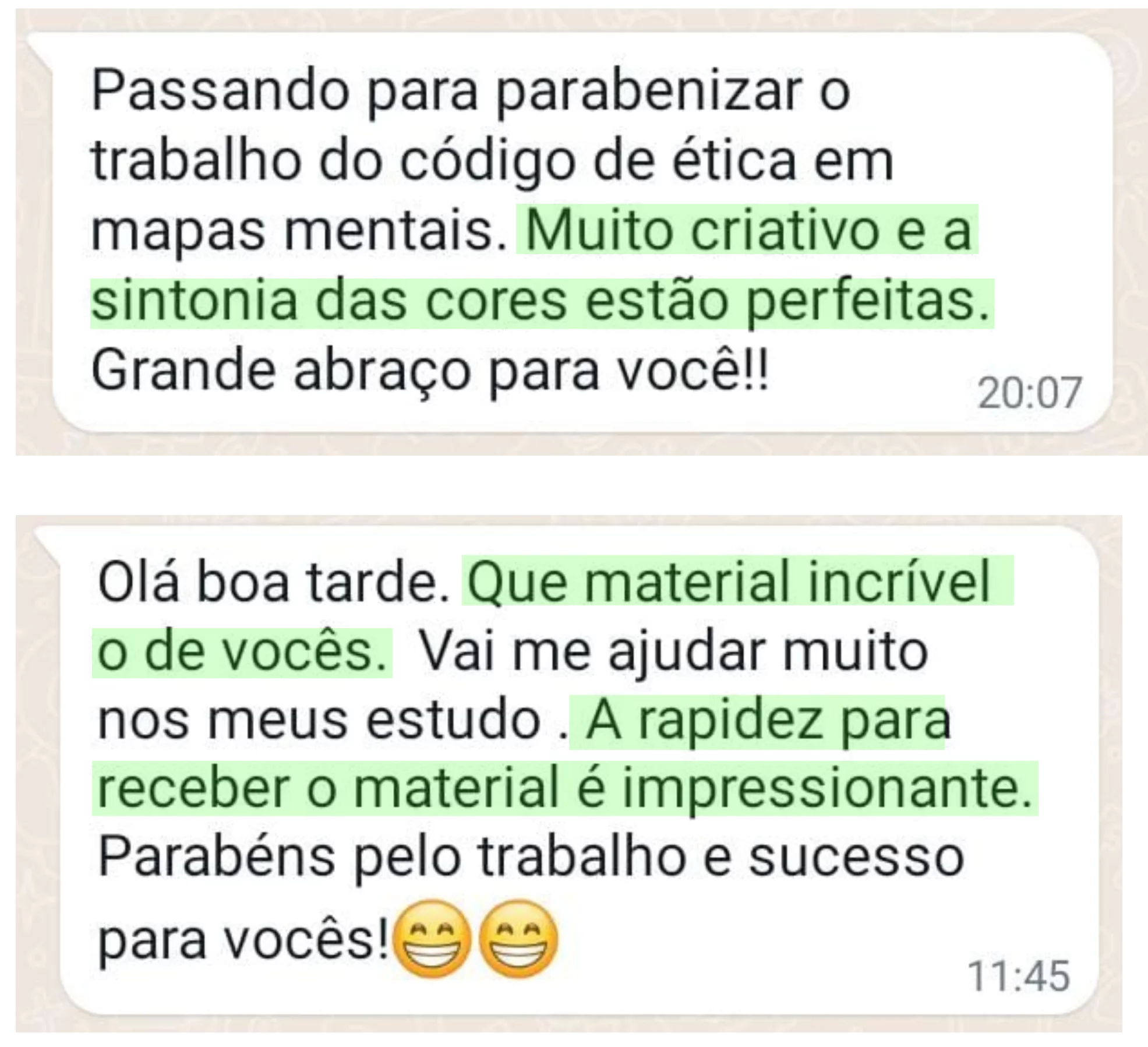1148x1047 pixels.
Task: Click 'Vai me ajudar muito' text
Action: [673, 653]
